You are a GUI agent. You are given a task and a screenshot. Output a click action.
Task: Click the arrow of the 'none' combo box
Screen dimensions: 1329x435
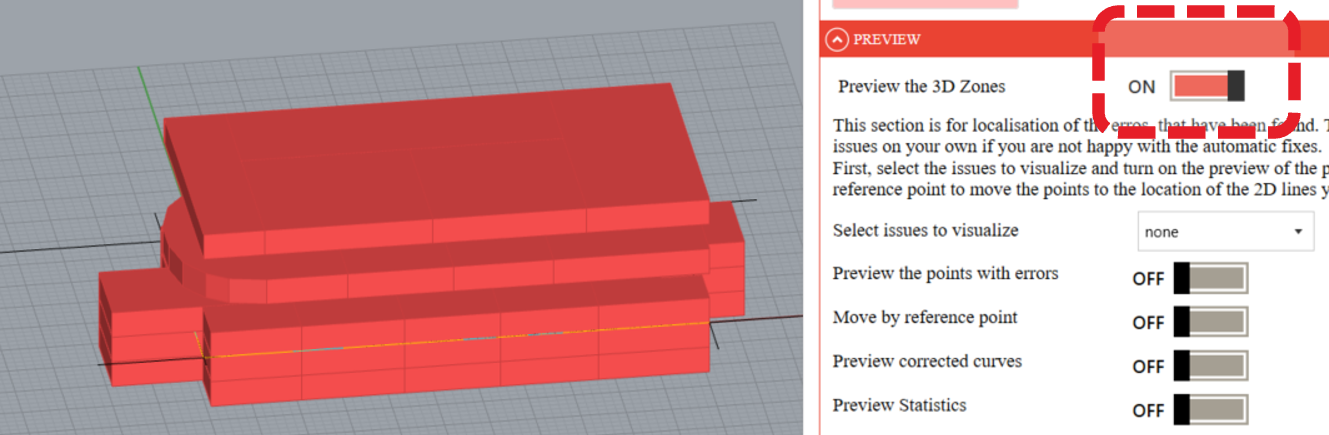click(1298, 232)
